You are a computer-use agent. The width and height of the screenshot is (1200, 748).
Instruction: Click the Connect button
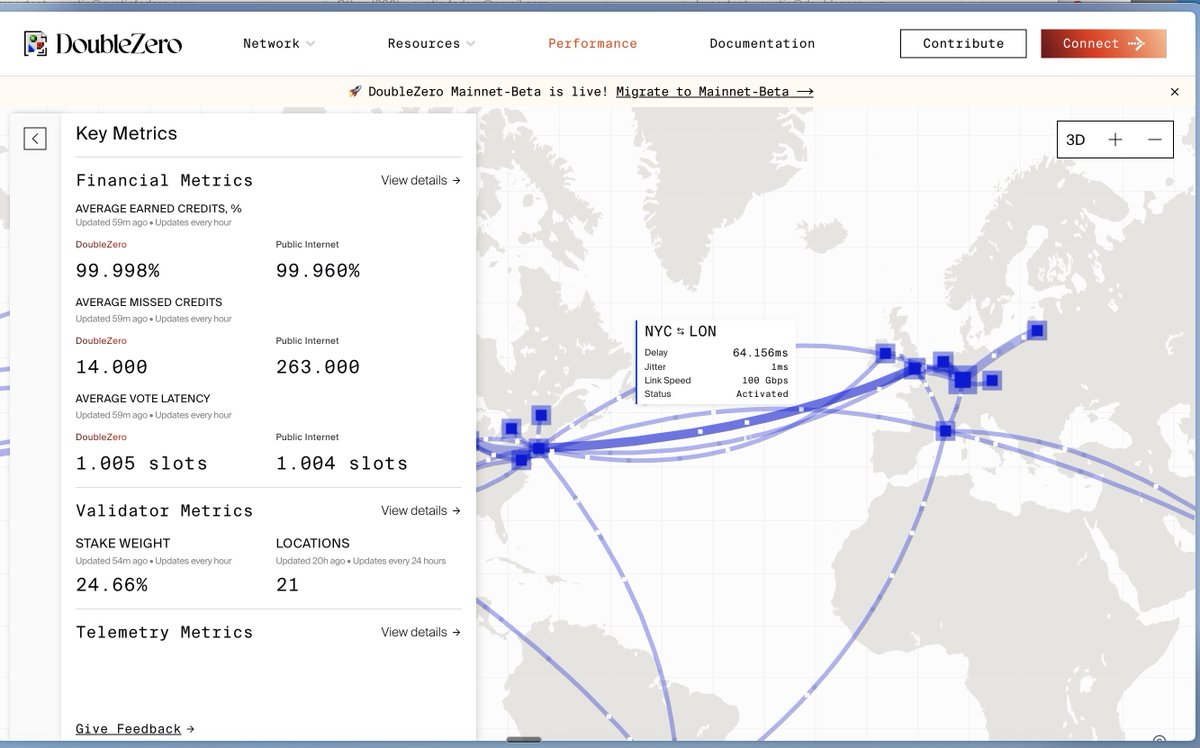[x=1103, y=44]
